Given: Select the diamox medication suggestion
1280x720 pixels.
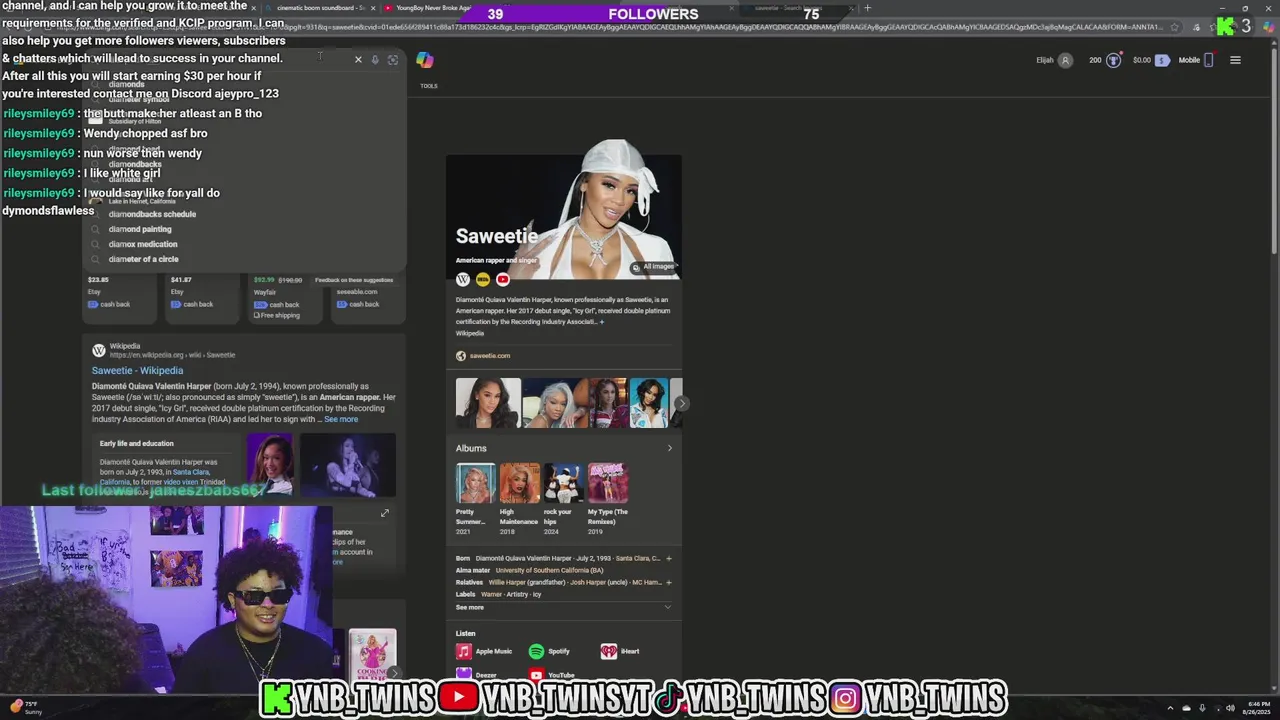Looking at the screenshot, I should tap(143, 244).
